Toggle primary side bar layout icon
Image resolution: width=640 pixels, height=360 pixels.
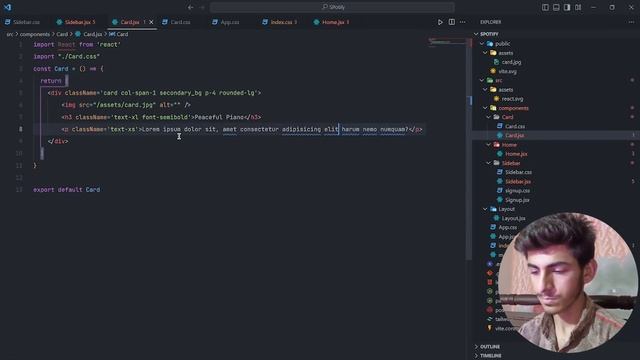pyautogui.click(x=545, y=7)
